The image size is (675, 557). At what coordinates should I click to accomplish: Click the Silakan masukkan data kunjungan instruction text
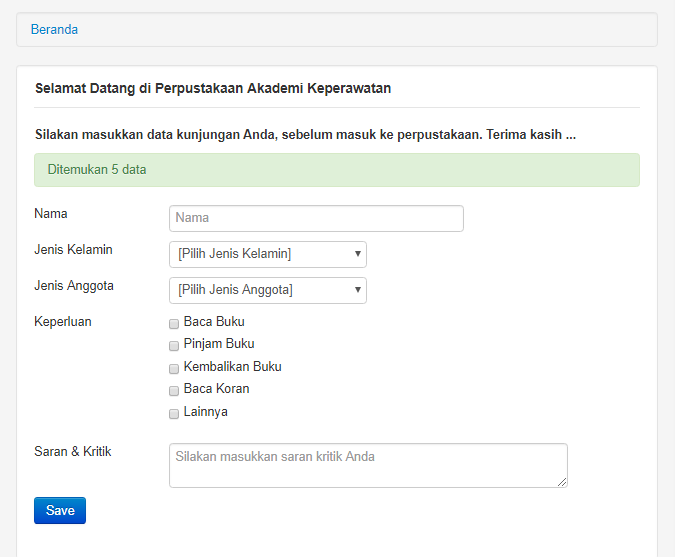pos(305,134)
